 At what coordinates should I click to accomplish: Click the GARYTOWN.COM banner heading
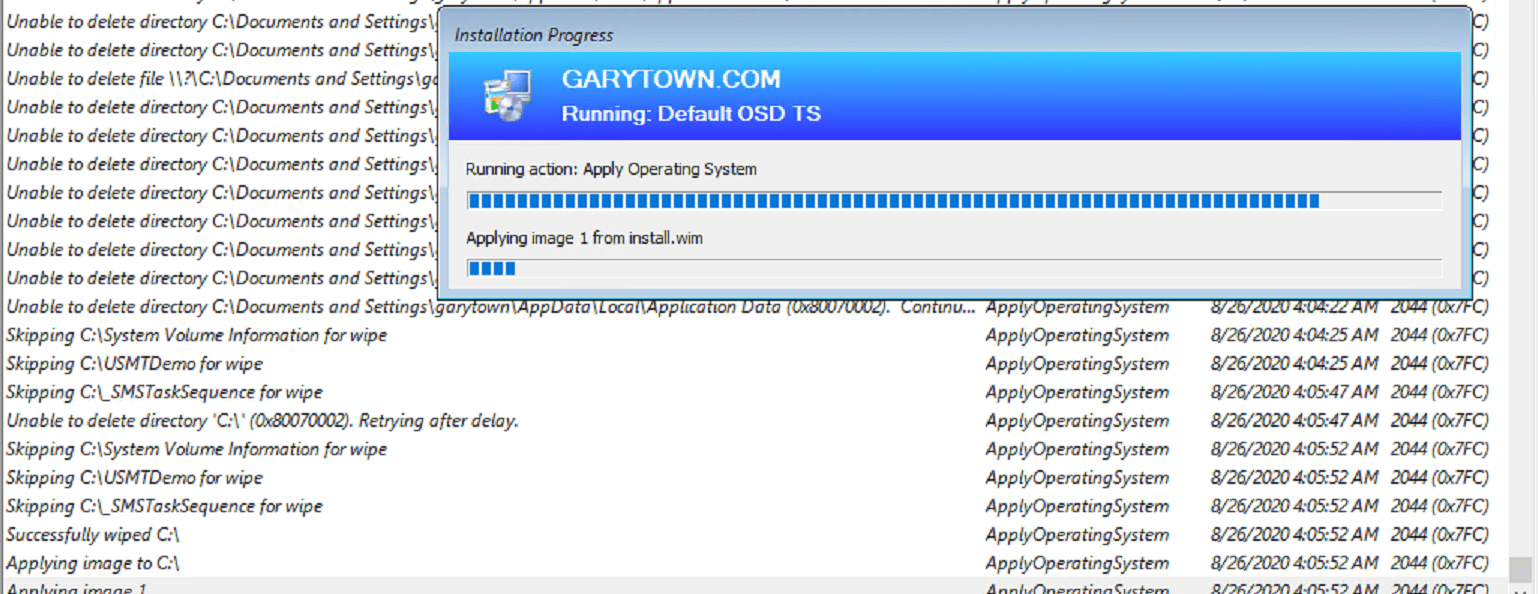click(671, 80)
